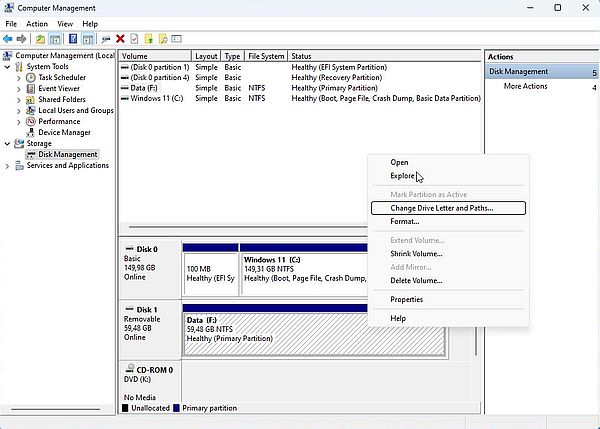Screen dimensions: 600x429
Task: Select Shrink Volume from context menu
Action: point(416,254)
